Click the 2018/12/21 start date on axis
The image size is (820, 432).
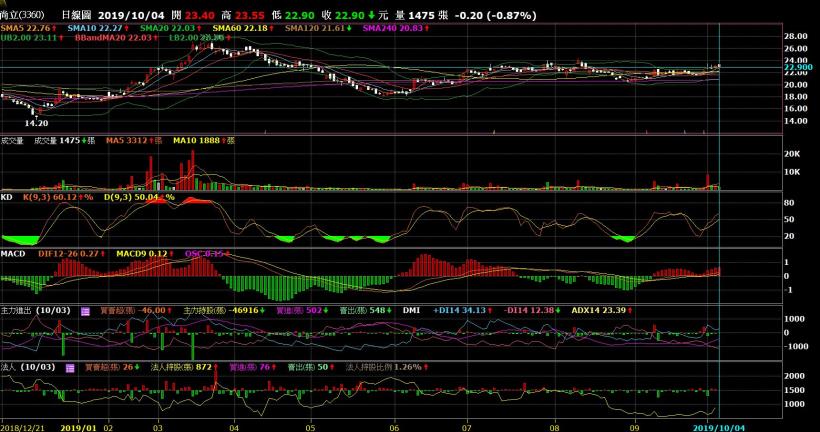(x=22, y=428)
